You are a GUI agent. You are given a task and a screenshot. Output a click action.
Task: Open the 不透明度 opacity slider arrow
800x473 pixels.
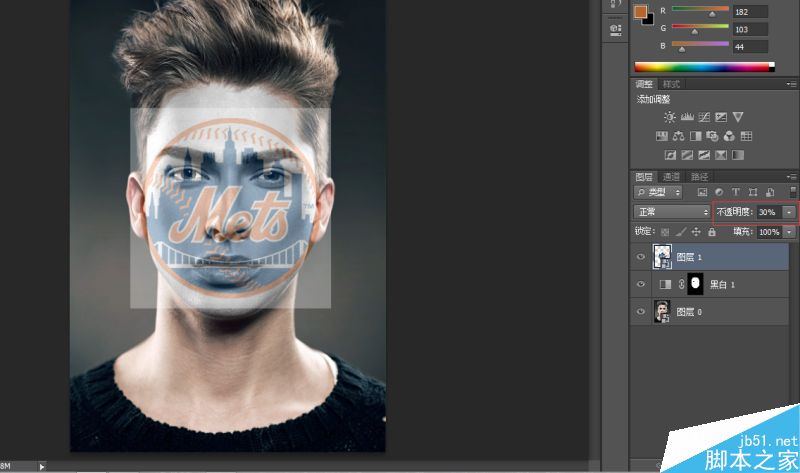click(x=789, y=212)
